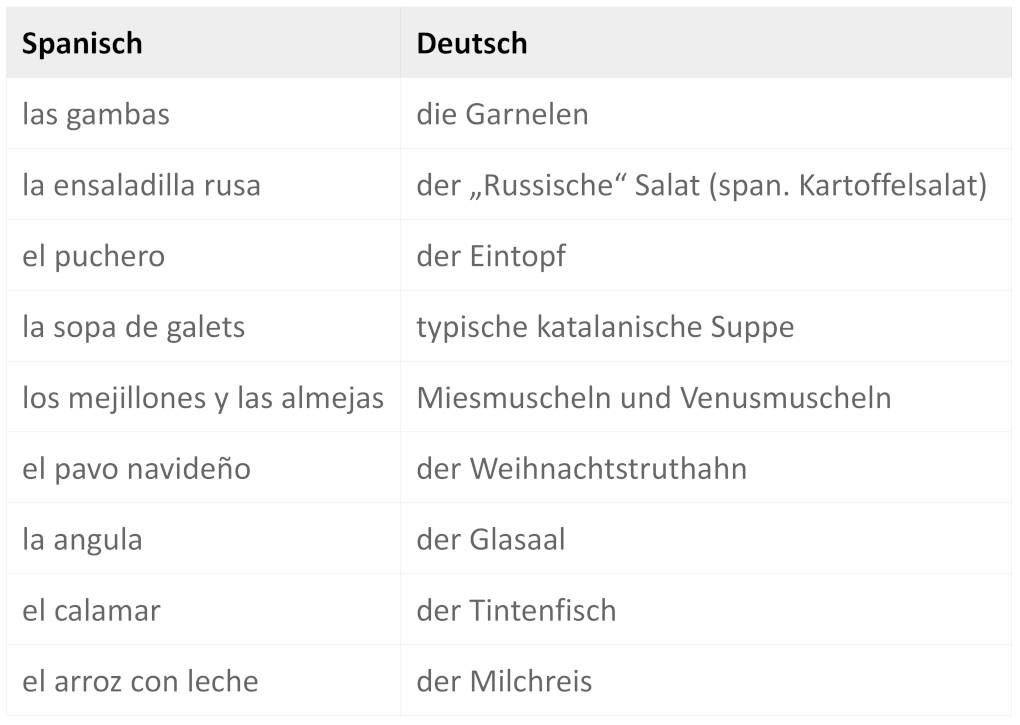Click the "Spanisch" column header

pyautogui.click(x=82, y=44)
